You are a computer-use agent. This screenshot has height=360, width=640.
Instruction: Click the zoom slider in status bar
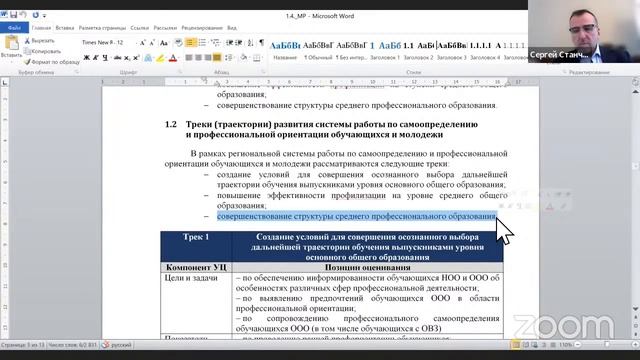click(607, 345)
